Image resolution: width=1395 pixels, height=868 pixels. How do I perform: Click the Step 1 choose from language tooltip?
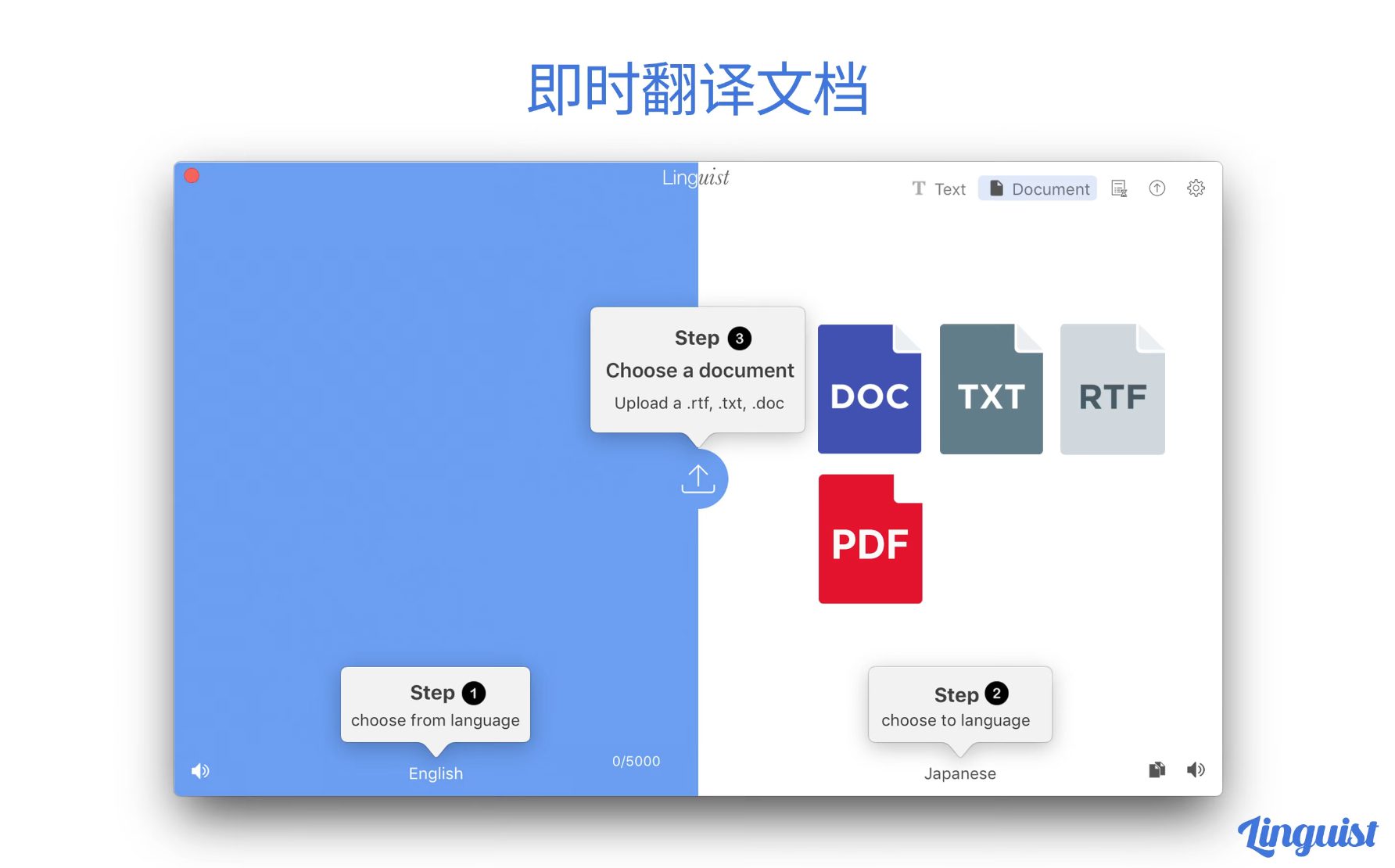point(436,705)
